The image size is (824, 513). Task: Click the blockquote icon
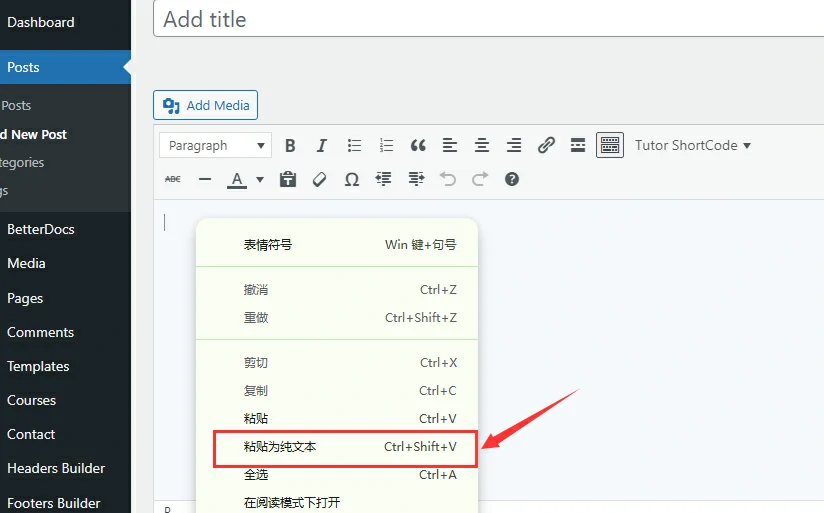tap(418, 146)
